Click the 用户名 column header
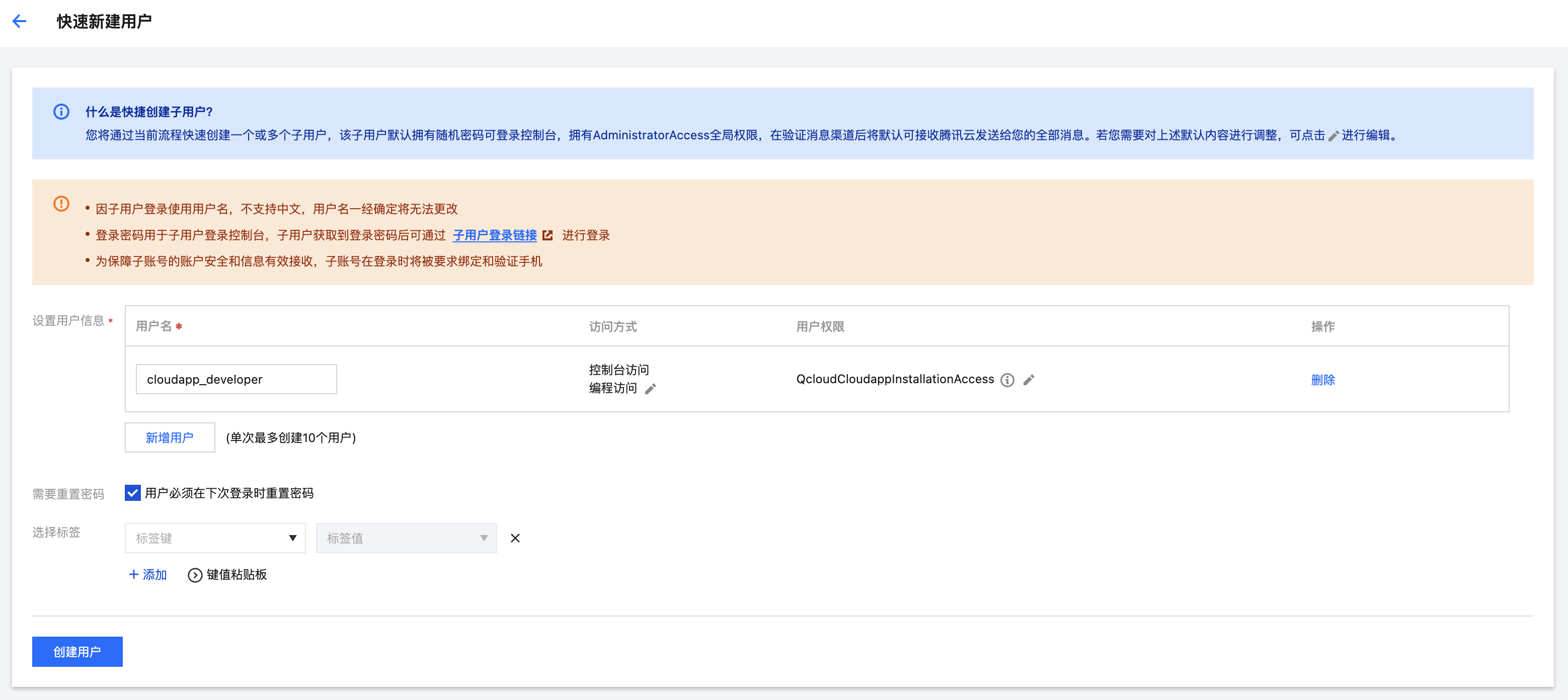 coord(154,326)
